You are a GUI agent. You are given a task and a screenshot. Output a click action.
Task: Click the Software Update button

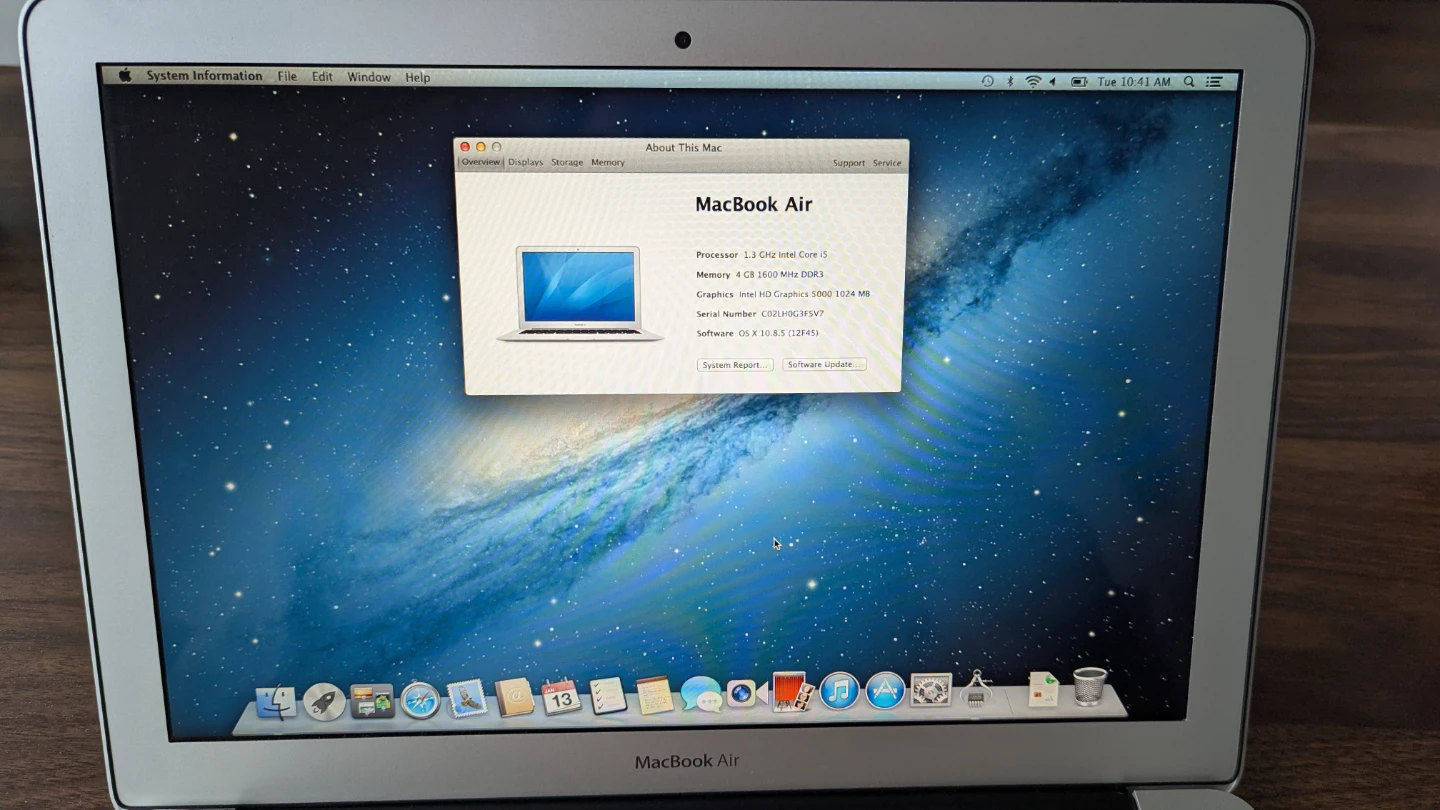pos(824,365)
